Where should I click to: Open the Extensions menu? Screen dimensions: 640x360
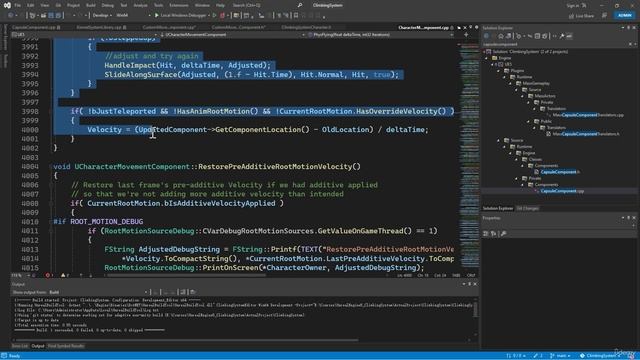tap(179, 5)
